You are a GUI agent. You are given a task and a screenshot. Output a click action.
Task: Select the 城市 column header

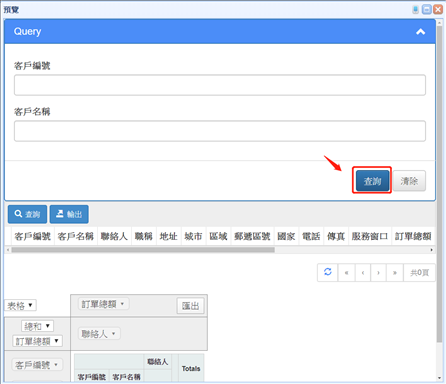193,236
